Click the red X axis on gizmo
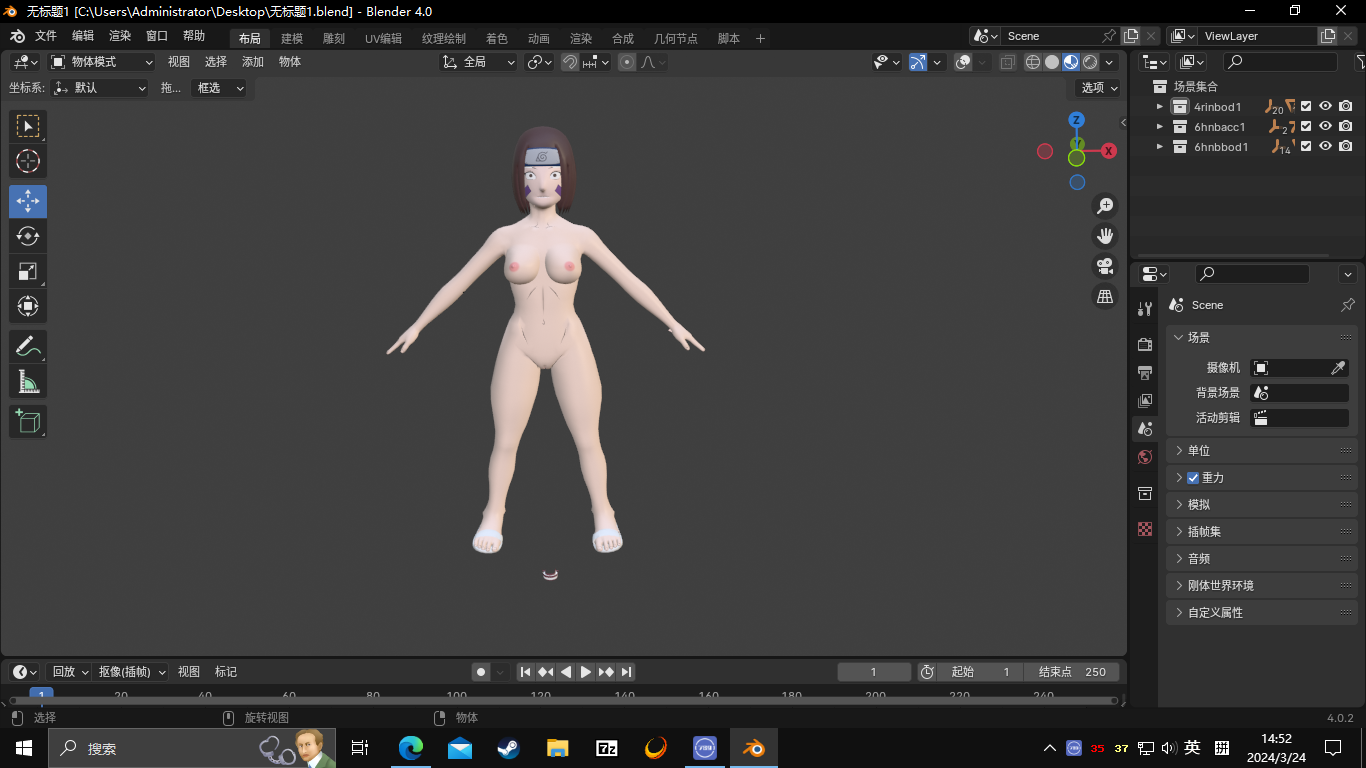Screen dimensions: 1366x768 coord(1108,151)
